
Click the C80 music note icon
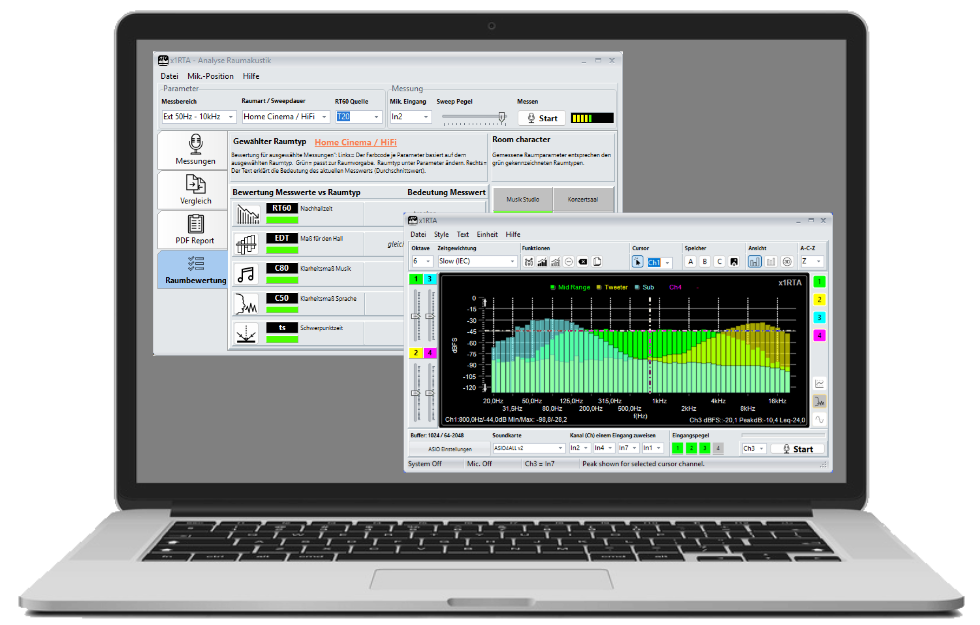point(246,273)
